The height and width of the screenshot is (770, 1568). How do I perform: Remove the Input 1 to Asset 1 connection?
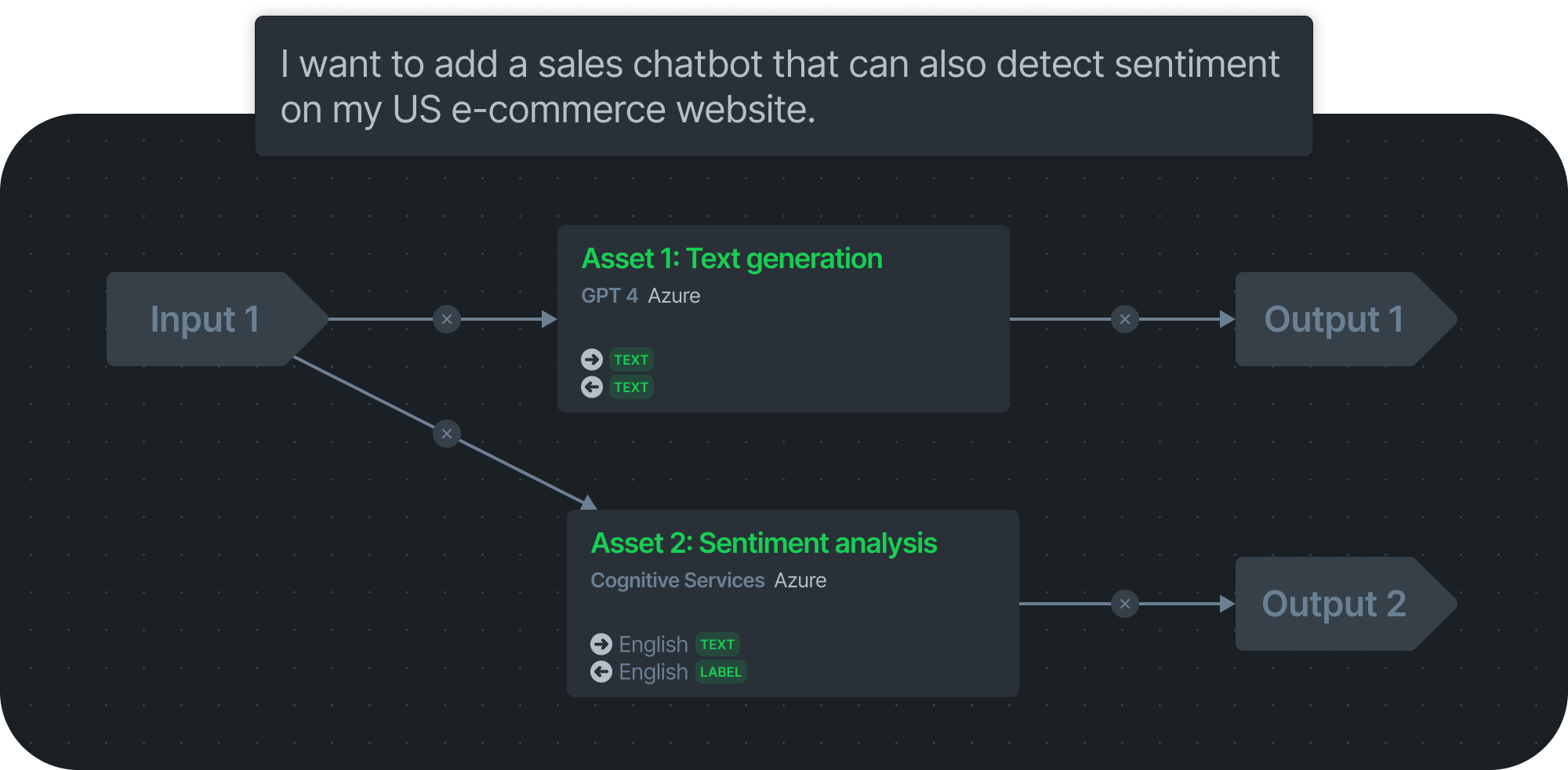click(447, 319)
